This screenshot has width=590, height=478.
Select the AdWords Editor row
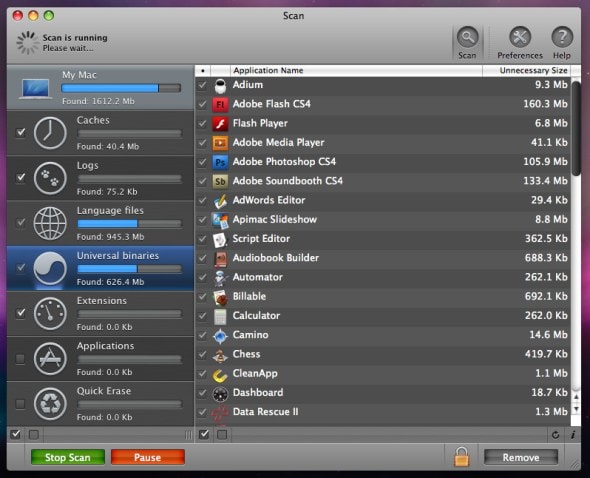[x=383, y=201]
